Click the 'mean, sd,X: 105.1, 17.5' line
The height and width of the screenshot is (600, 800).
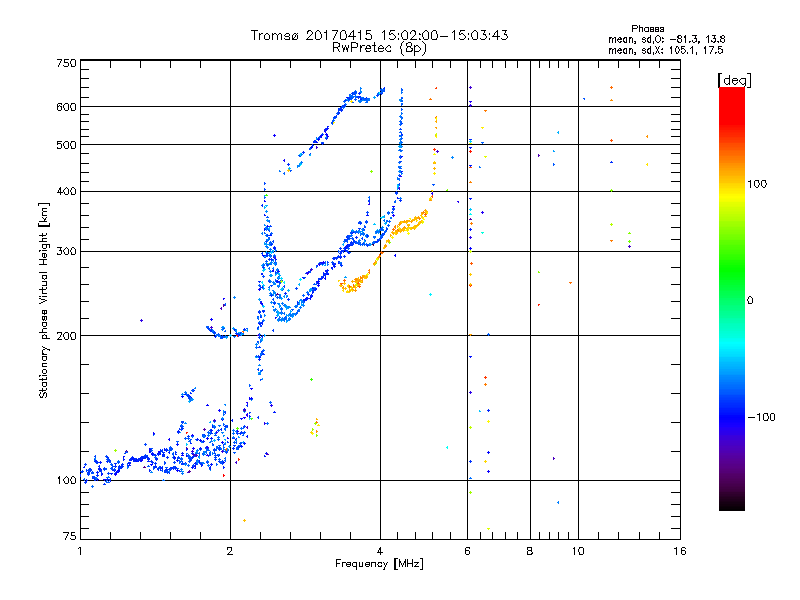(x=665, y=51)
